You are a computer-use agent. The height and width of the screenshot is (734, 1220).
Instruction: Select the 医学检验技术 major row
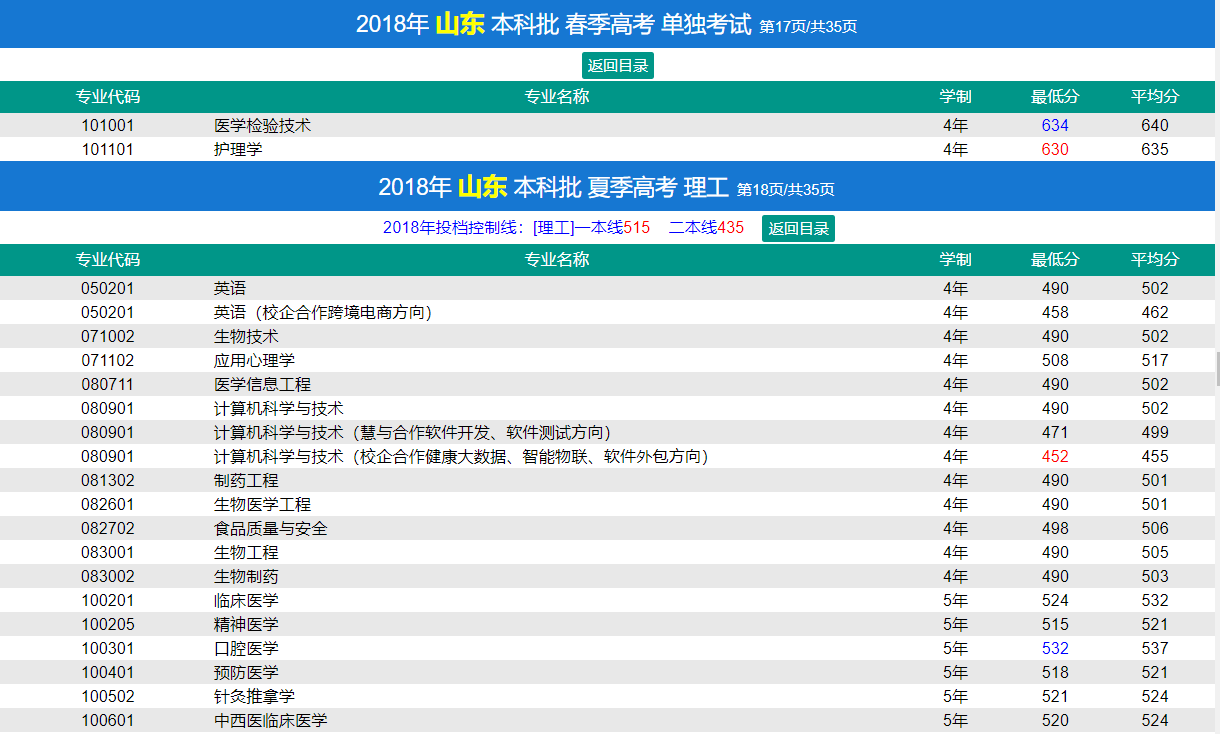point(263,126)
